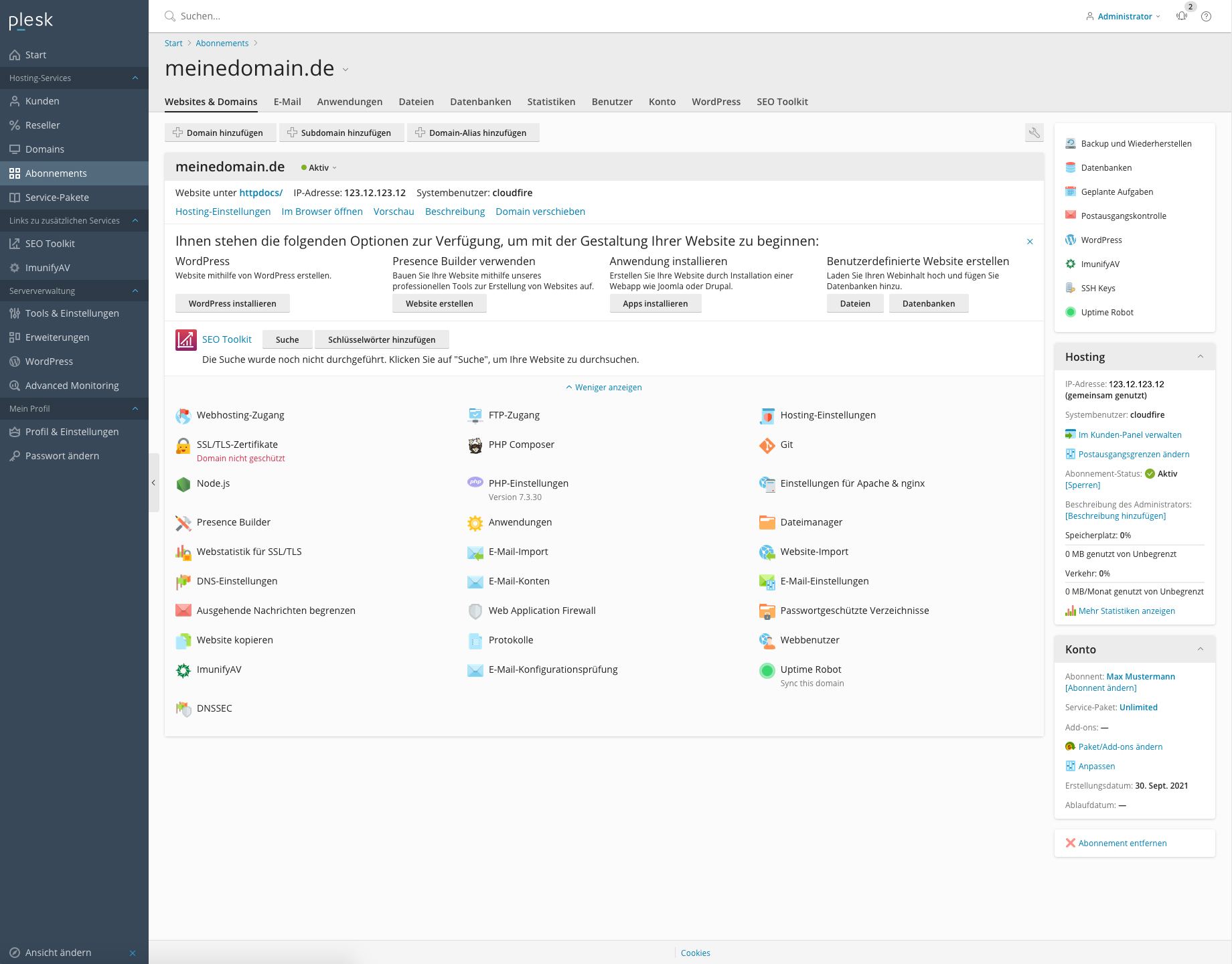Image resolution: width=1232 pixels, height=964 pixels.
Task: Click Abonnement entfernen link
Action: 1122,843
